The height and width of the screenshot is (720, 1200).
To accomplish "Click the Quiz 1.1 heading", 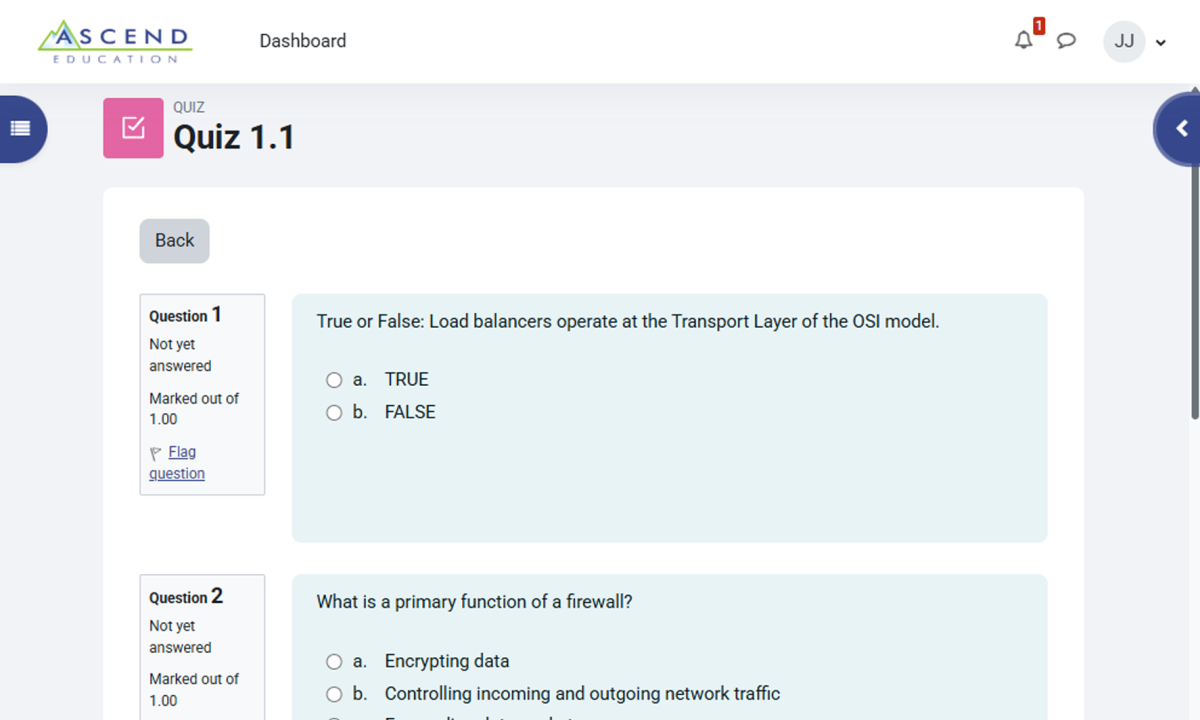I will [x=234, y=136].
